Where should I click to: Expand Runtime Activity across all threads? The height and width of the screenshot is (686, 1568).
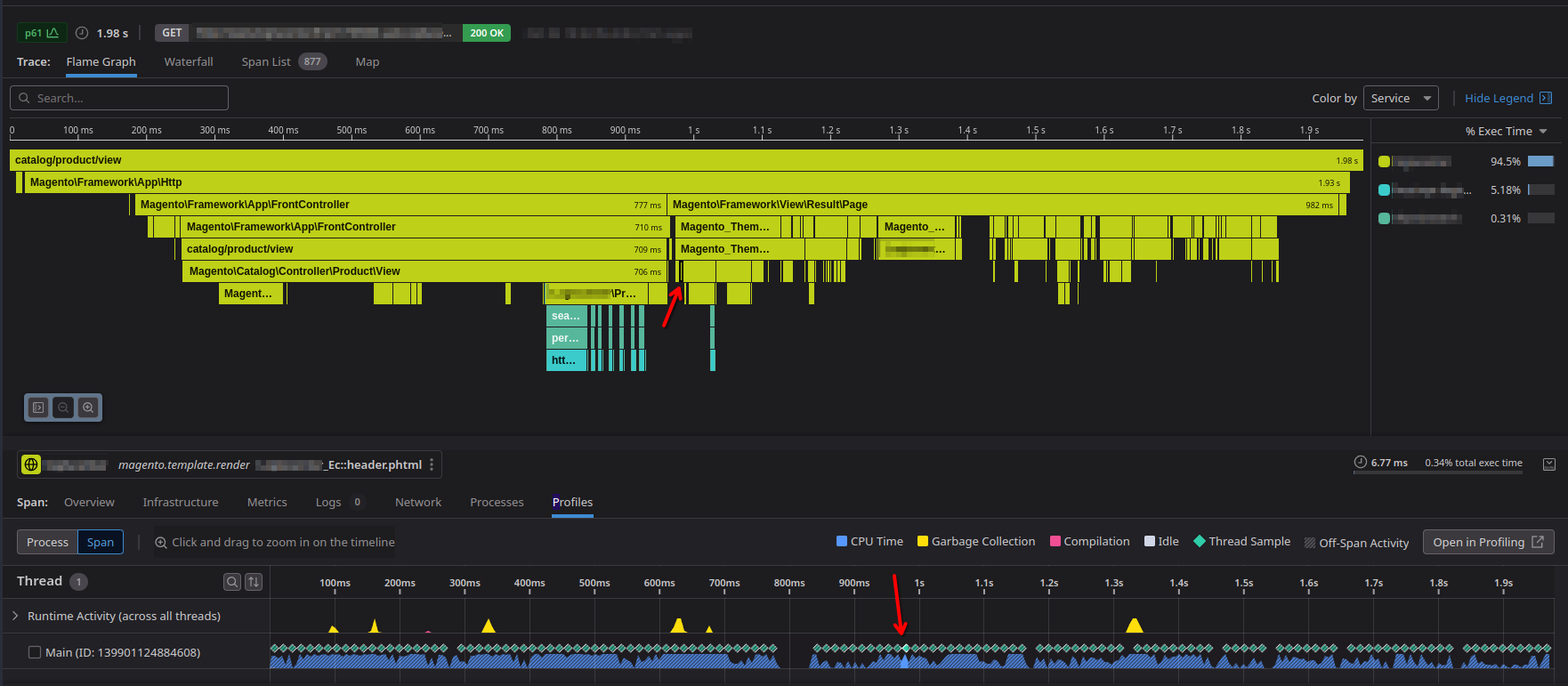click(x=15, y=616)
